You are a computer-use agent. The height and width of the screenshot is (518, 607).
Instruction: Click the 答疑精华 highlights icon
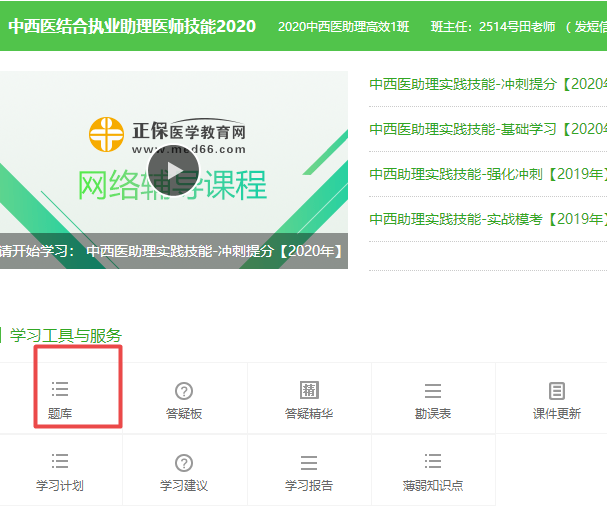coord(309,399)
